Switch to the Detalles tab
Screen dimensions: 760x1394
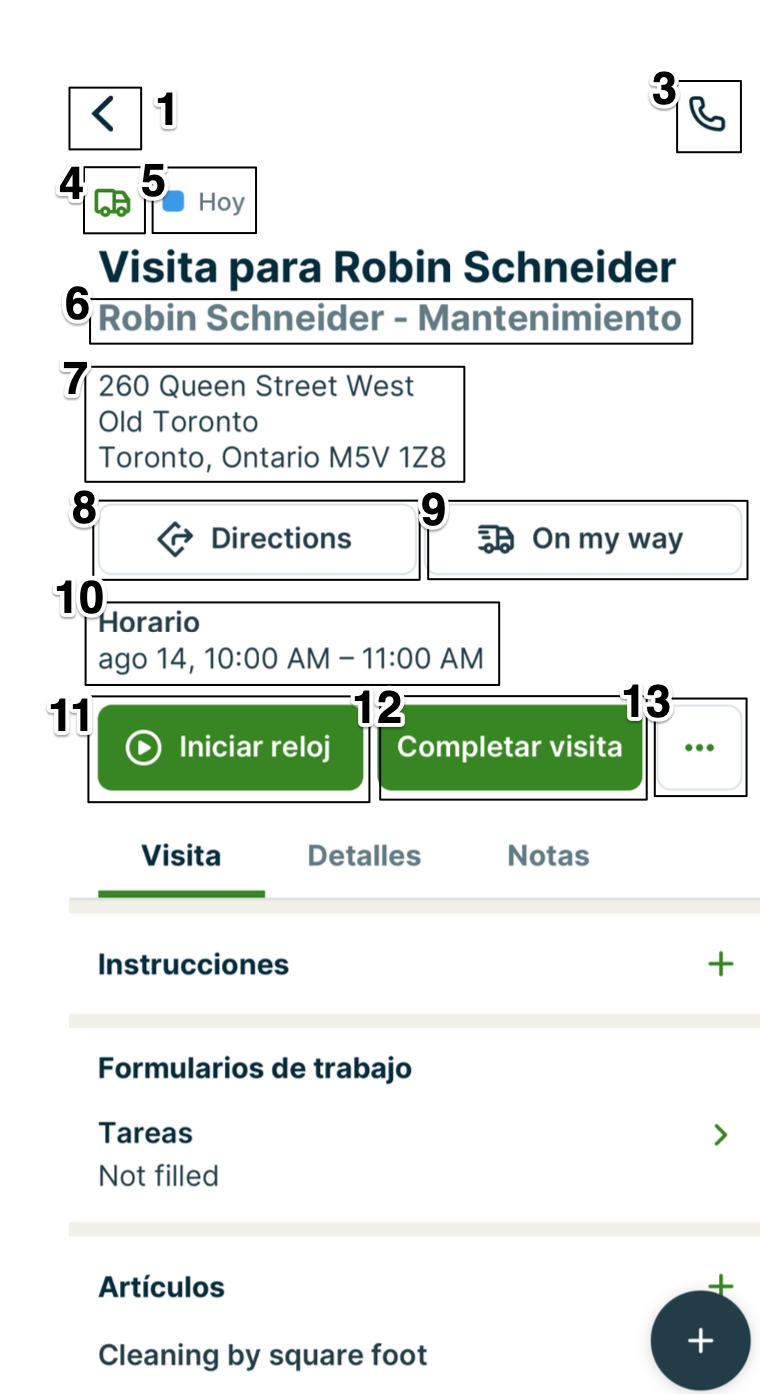[x=364, y=856]
